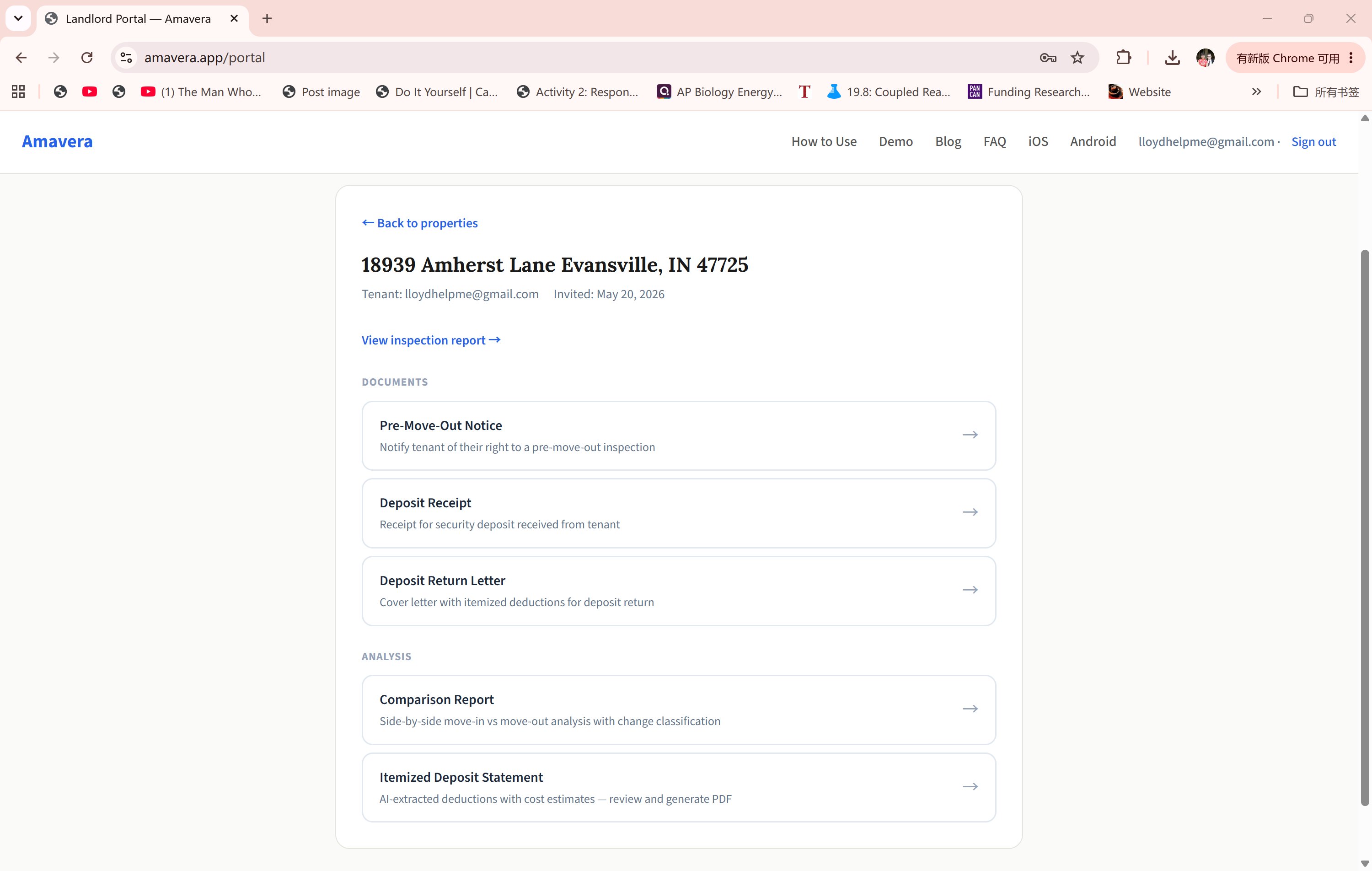Click the arrow on Deposit Receipt
The height and width of the screenshot is (871, 1372).
970,512
